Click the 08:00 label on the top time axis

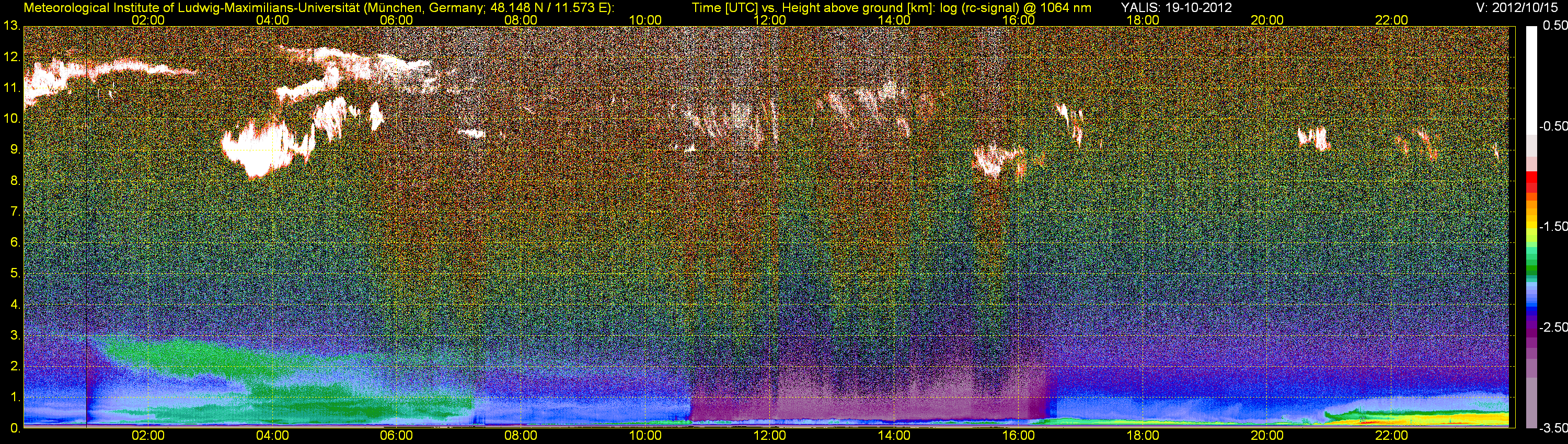pos(521,20)
